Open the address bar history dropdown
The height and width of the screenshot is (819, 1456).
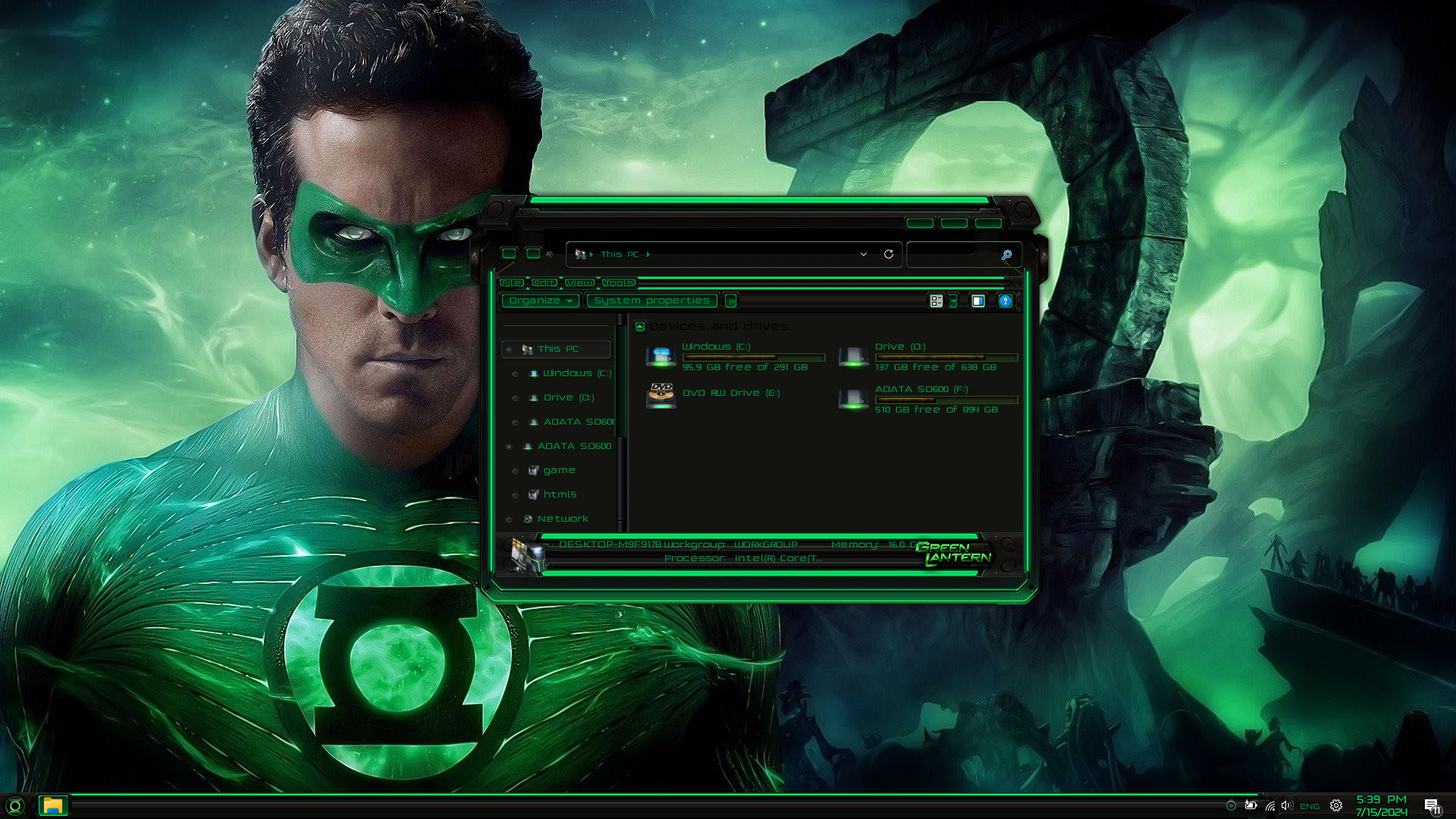tap(864, 254)
